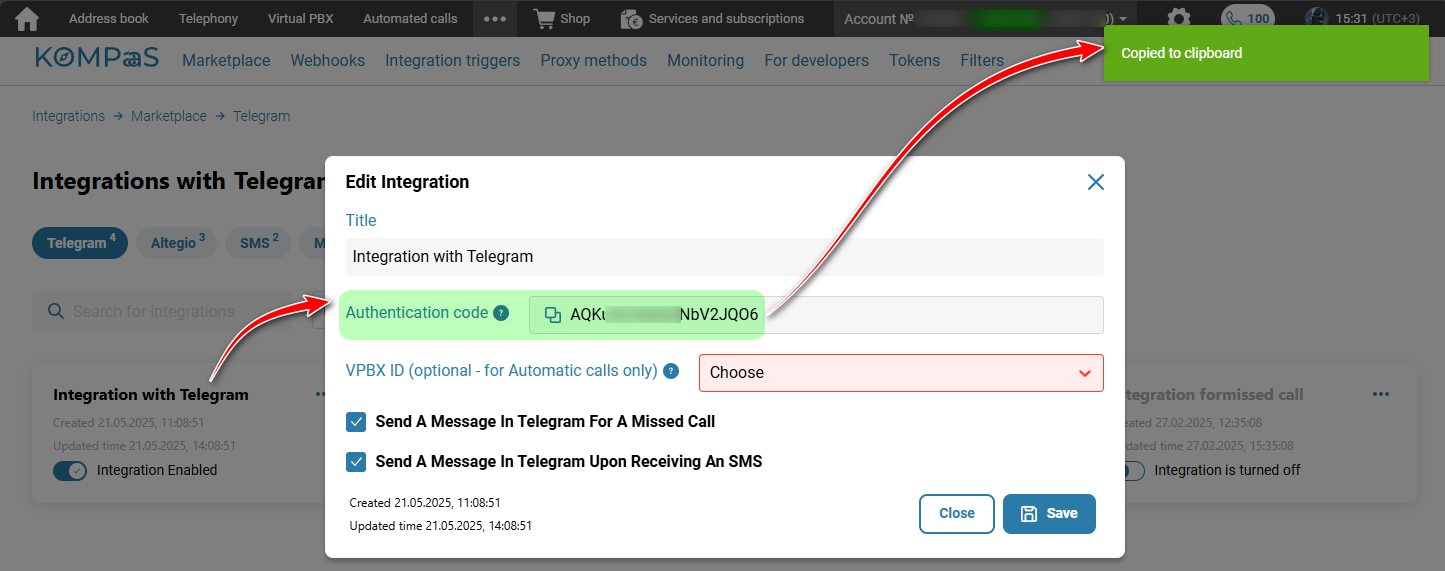Select the Altegio filter chip
Screen dimensions: 1445x571
pyautogui.click(x=177, y=243)
